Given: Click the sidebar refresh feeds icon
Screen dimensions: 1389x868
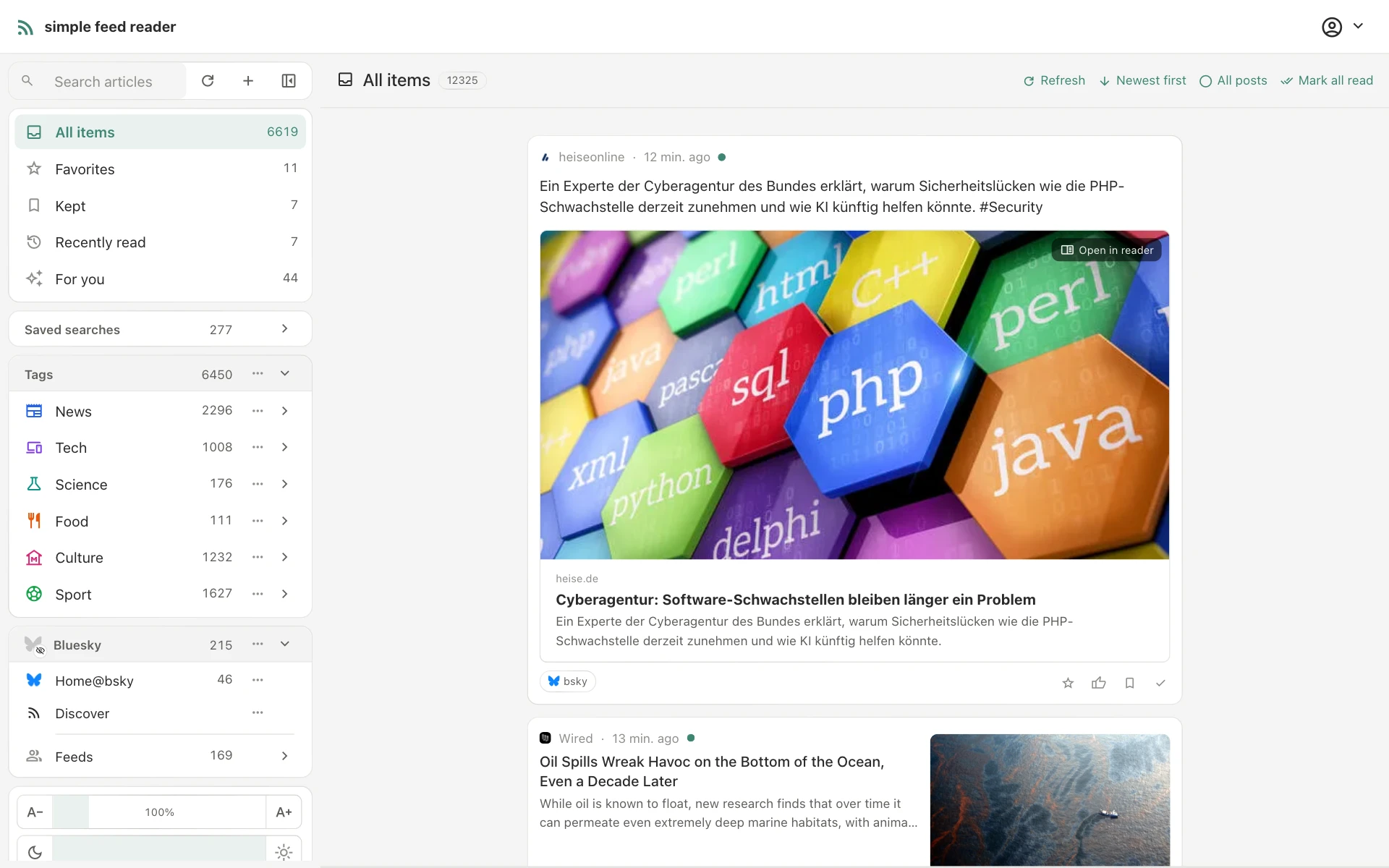Looking at the screenshot, I should pos(208,81).
